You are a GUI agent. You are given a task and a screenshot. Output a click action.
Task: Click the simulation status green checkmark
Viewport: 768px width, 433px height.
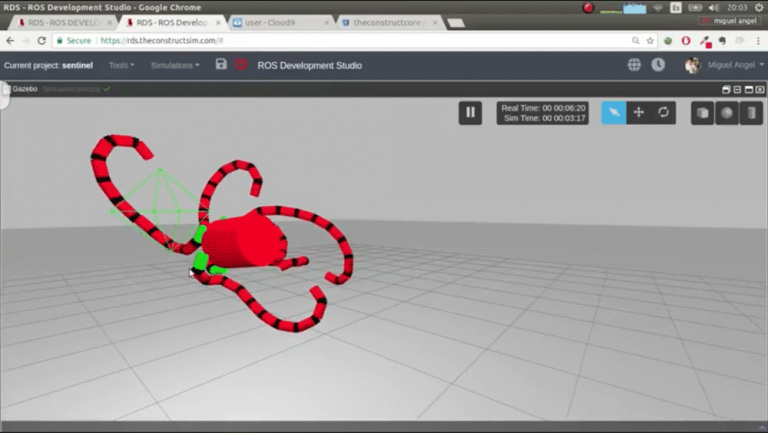click(x=106, y=89)
